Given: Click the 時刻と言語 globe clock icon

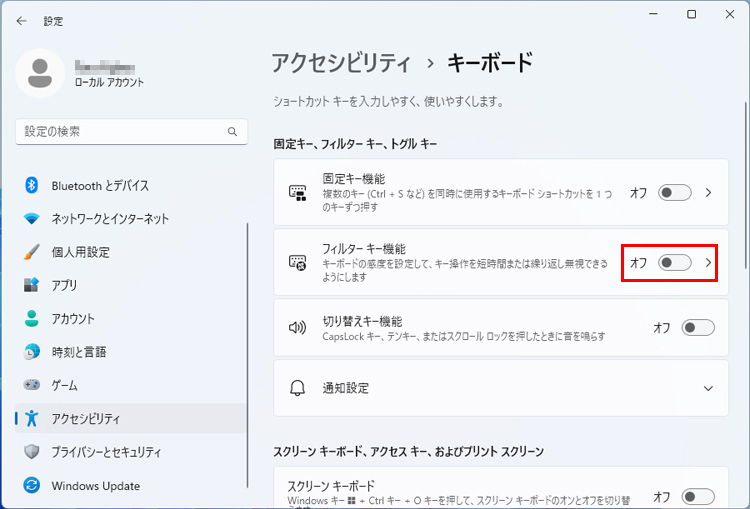Looking at the screenshot, I should [x=31, y=352].
